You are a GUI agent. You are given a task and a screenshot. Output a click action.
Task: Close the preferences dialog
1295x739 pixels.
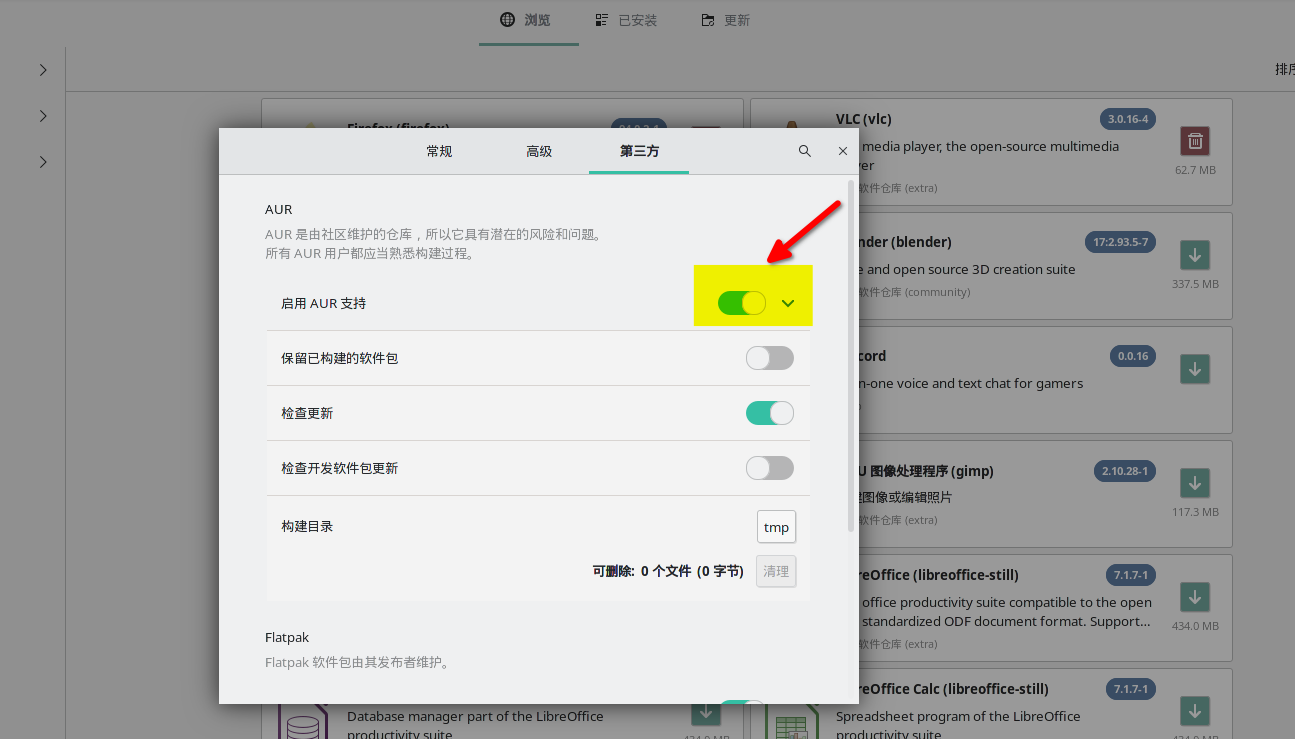click(843, 151)
